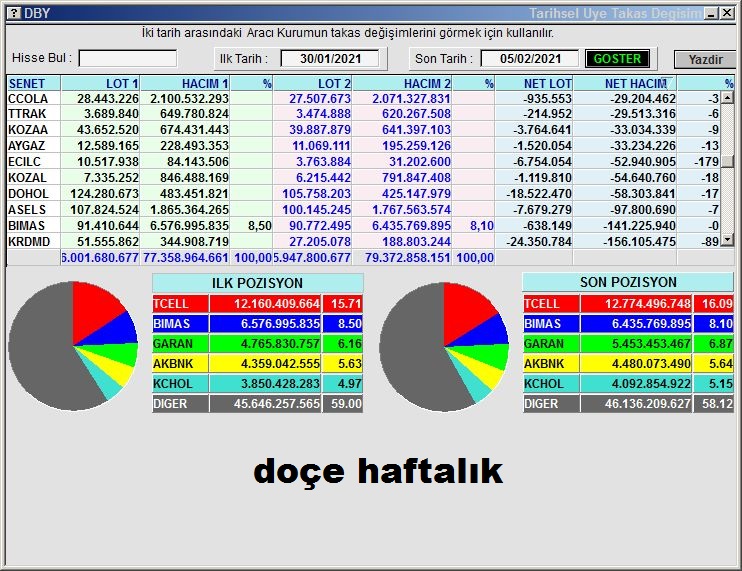Minimize the DBY window
The height and width of the screenshot is (571, 742).
[711, 13]
